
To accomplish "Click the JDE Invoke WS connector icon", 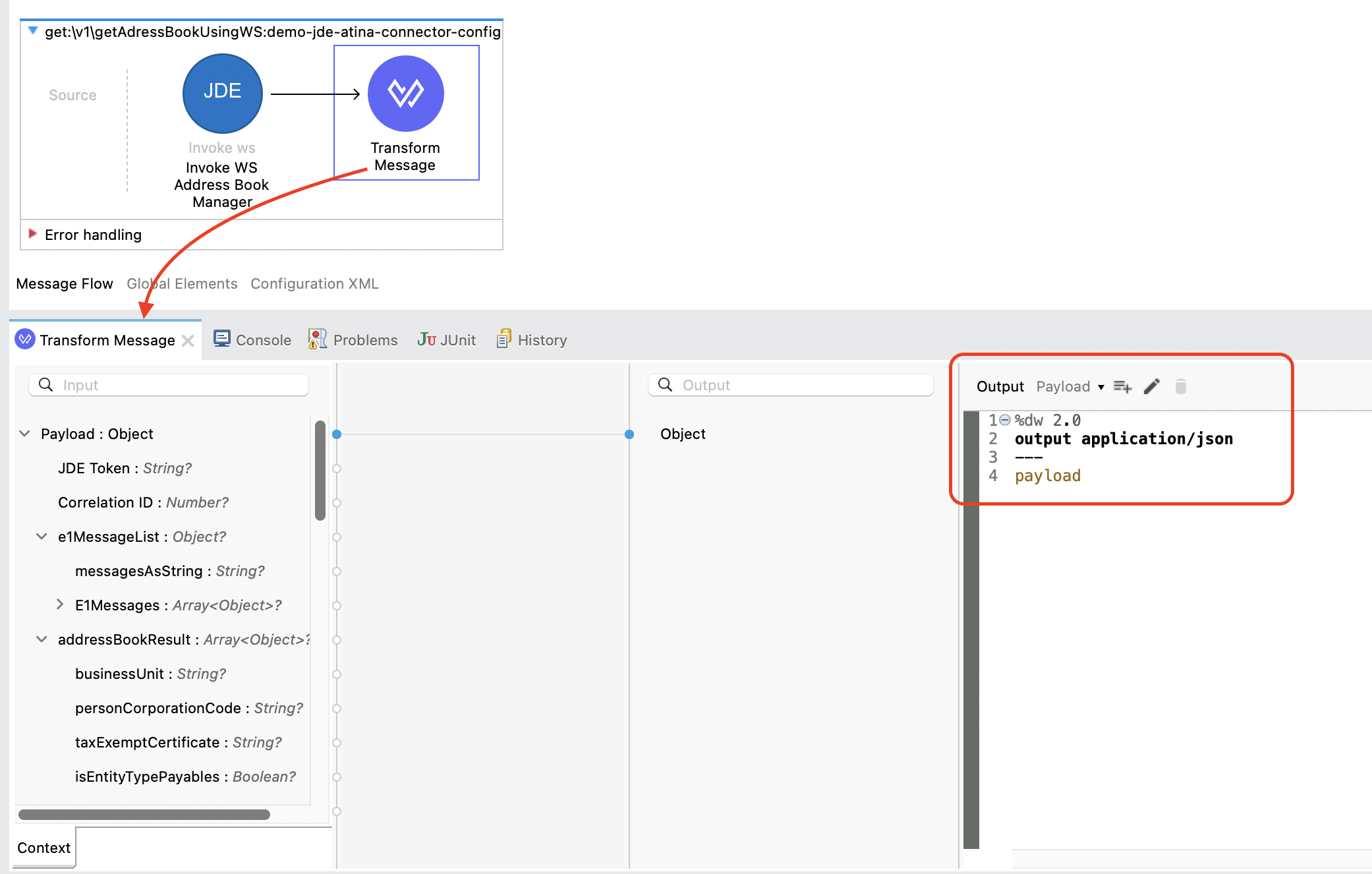I will (222, 93).
